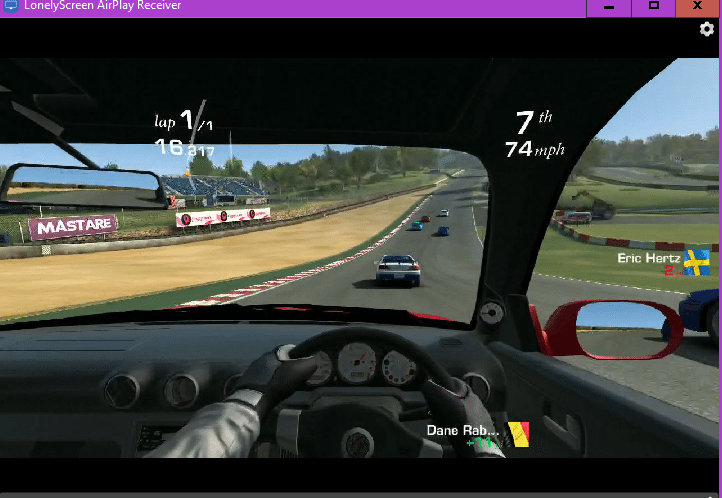
Task: Click the Swedish flag beside Eric Hertz
Action: coord(697,263)
